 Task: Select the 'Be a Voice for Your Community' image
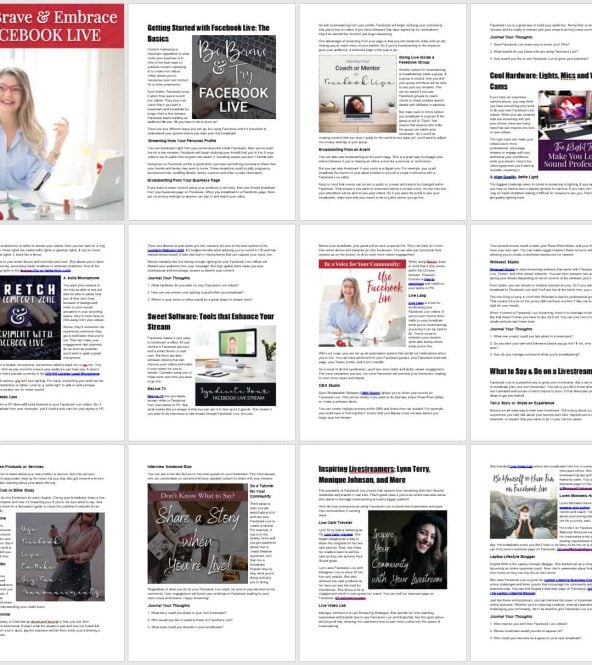362,303
